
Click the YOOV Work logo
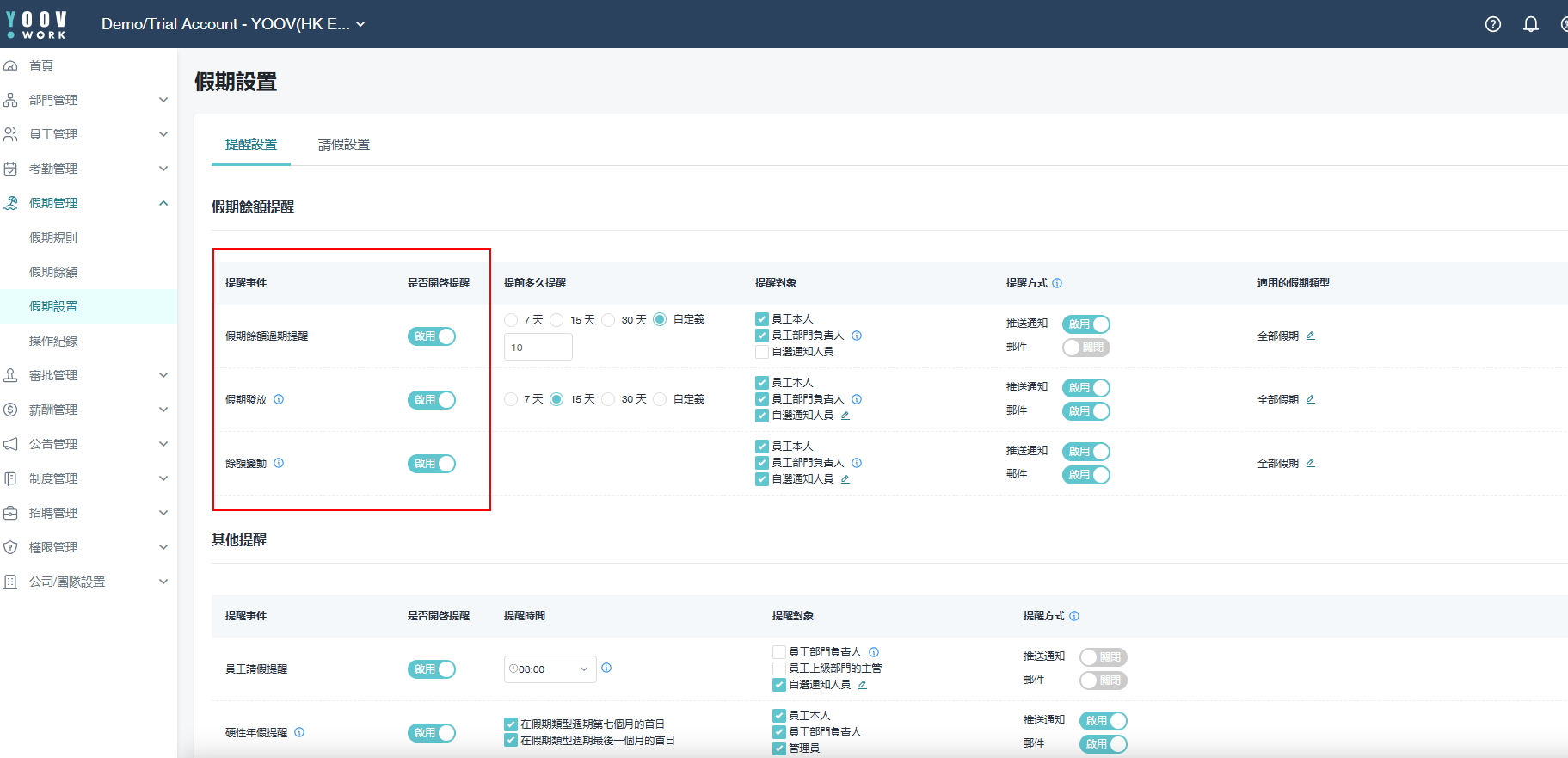pos(36,24)
